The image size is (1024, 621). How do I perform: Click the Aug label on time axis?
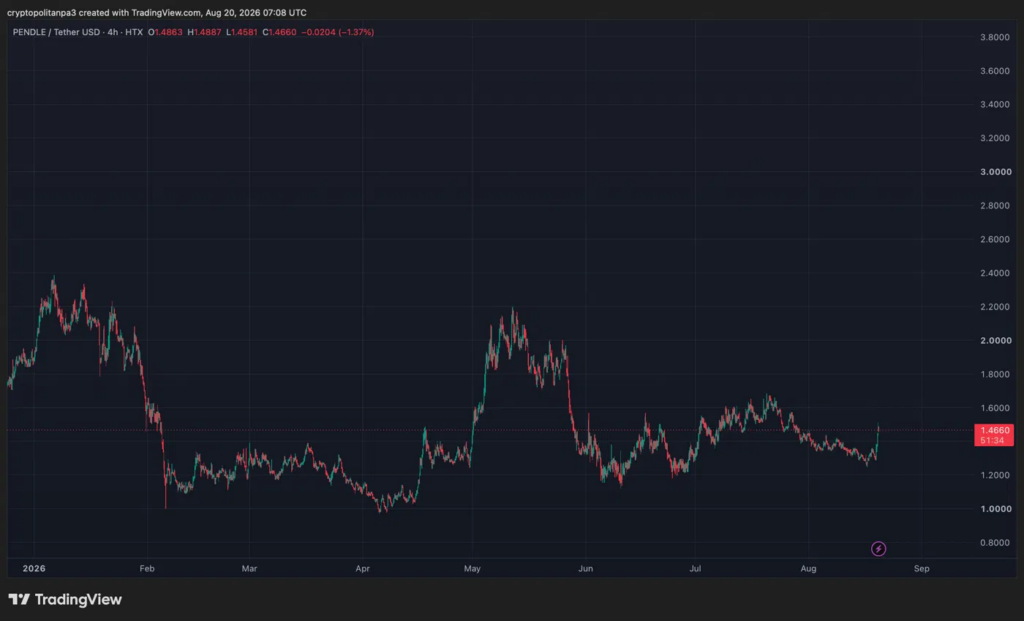(808, 569)
